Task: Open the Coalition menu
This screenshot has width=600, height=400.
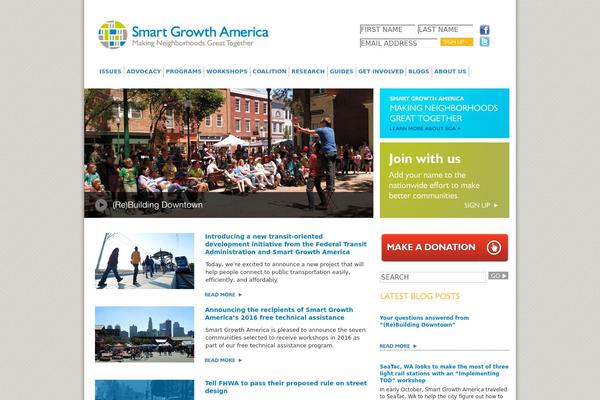Action: point(269,72)
